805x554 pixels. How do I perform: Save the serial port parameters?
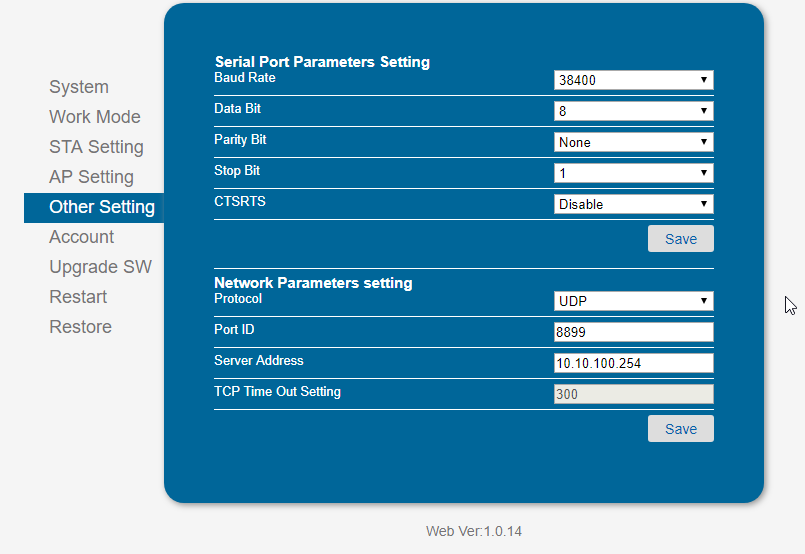pos(681,239)
